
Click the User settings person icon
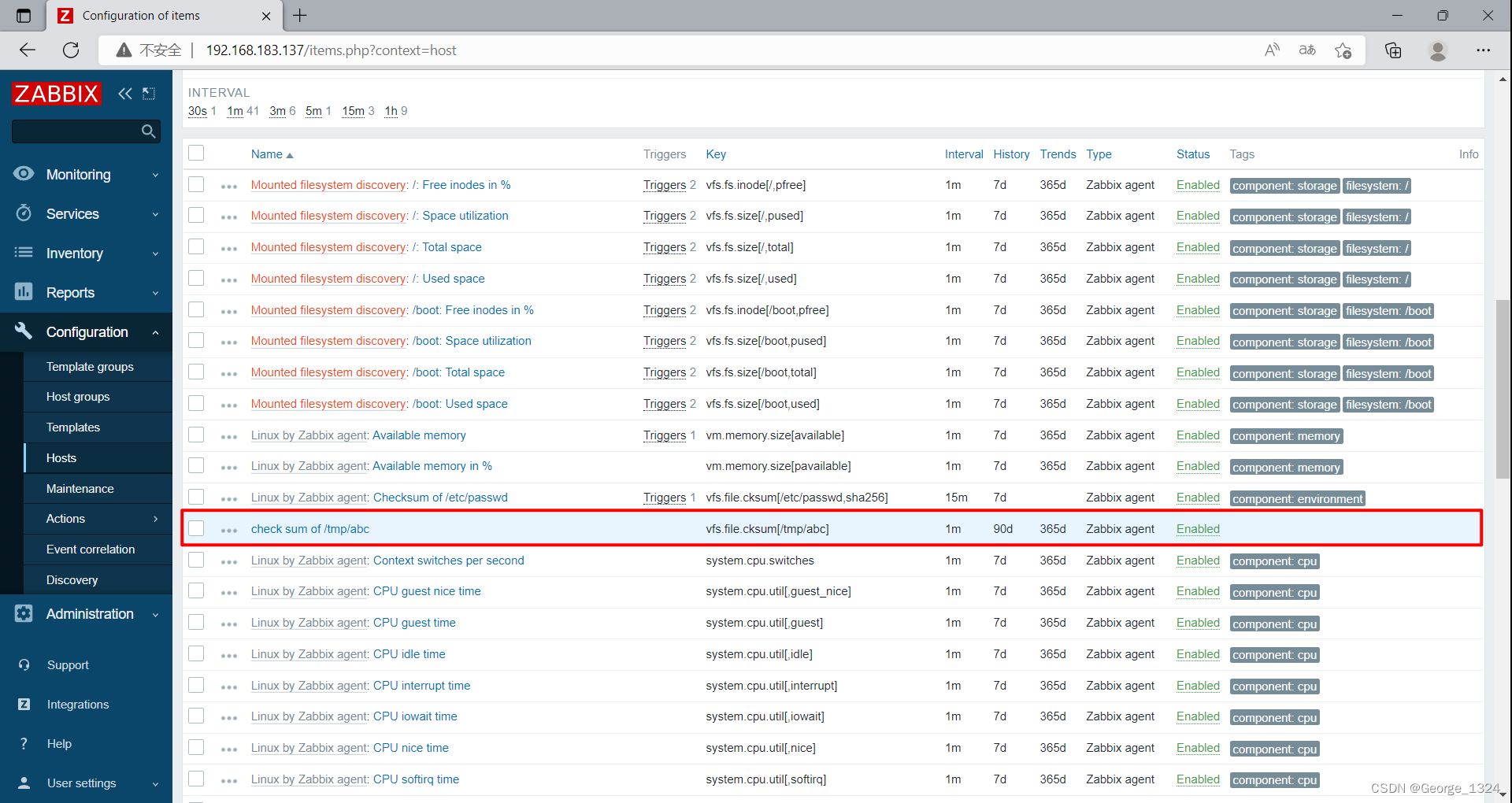click(24, 783)
